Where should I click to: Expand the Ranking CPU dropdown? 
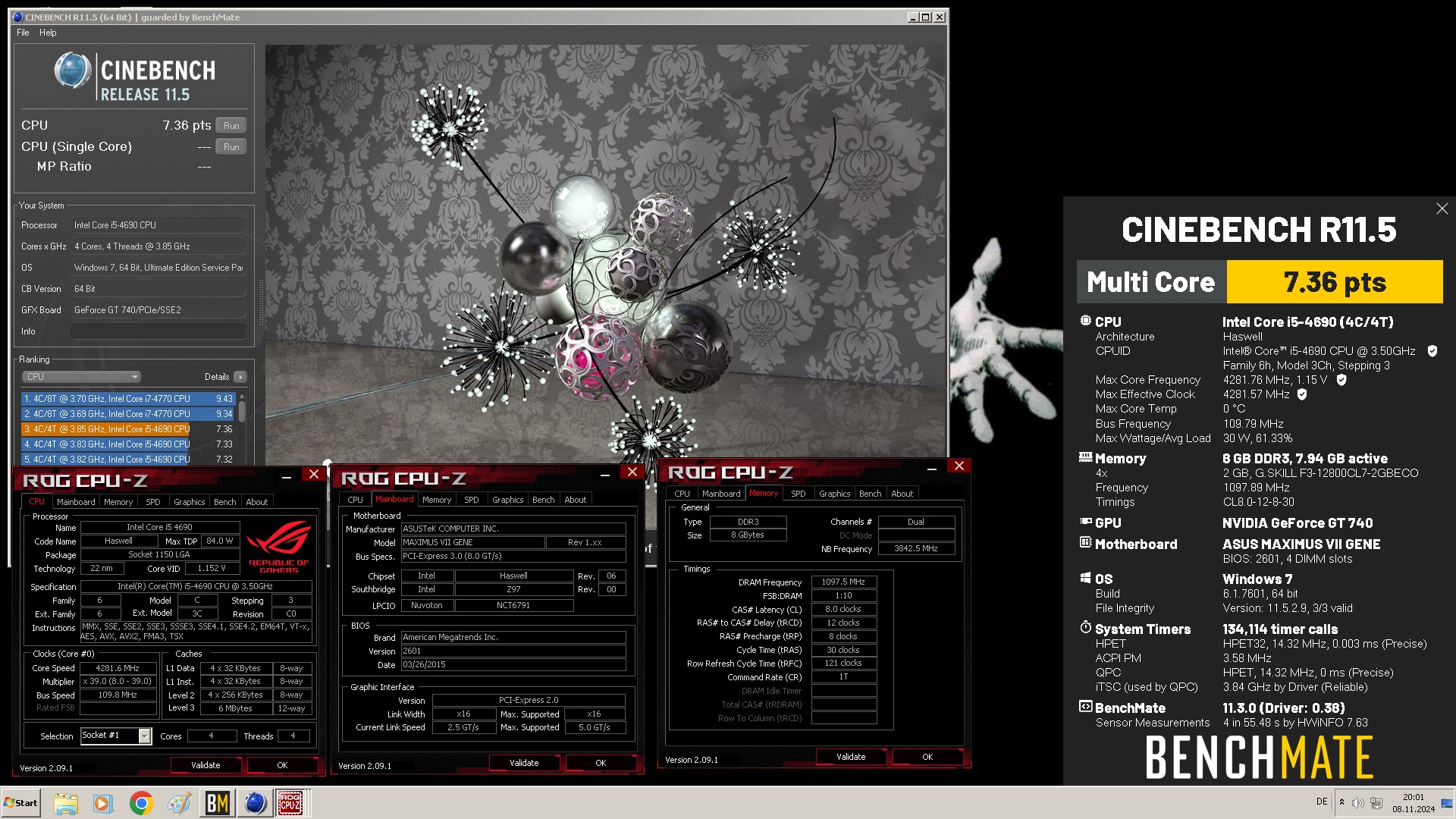point(82,377)
